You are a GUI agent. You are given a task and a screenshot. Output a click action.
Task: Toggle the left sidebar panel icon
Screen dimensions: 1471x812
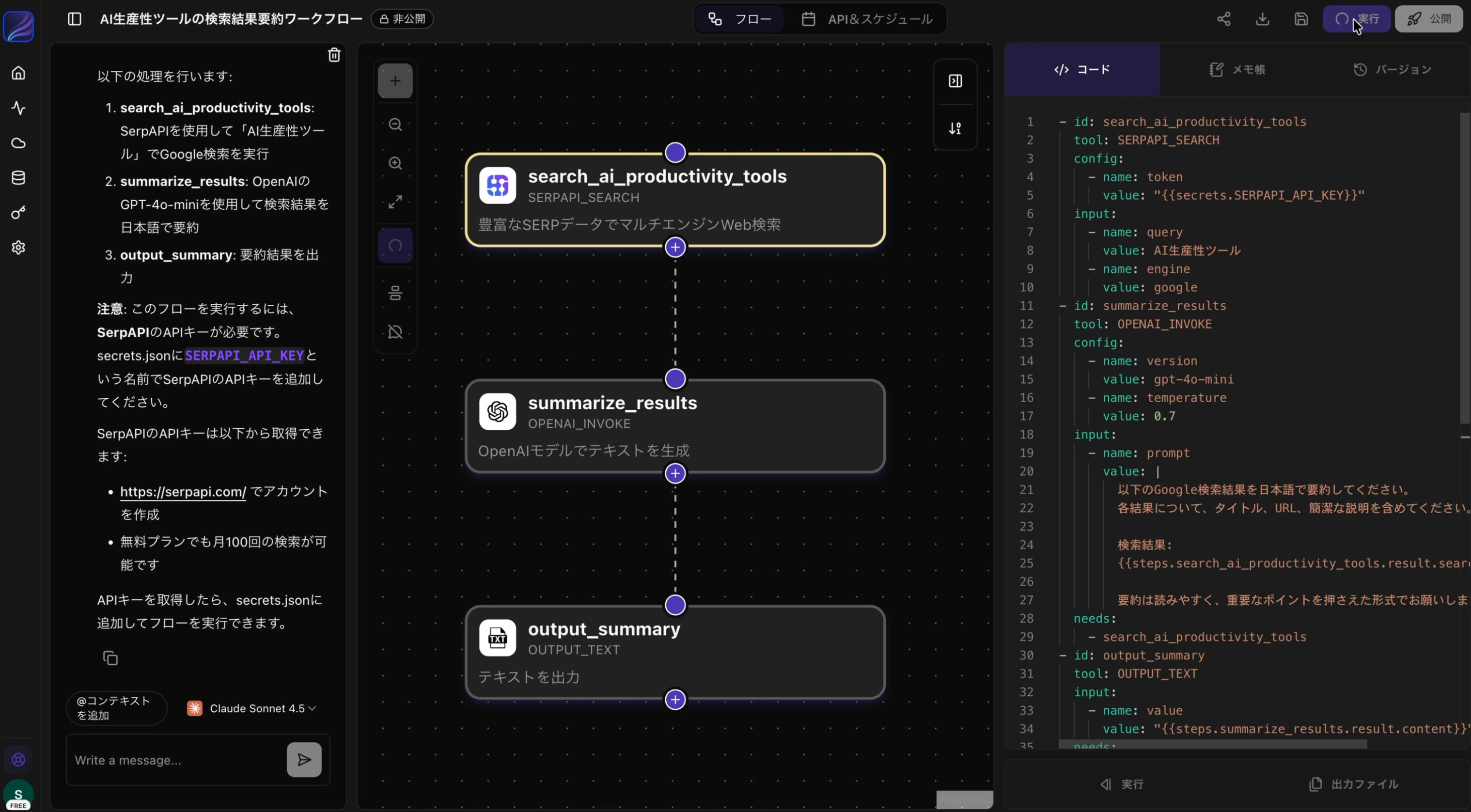74,19
